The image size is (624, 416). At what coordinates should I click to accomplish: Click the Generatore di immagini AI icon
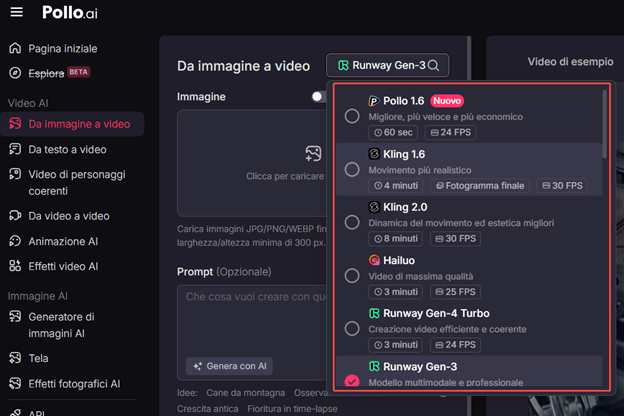15,317
